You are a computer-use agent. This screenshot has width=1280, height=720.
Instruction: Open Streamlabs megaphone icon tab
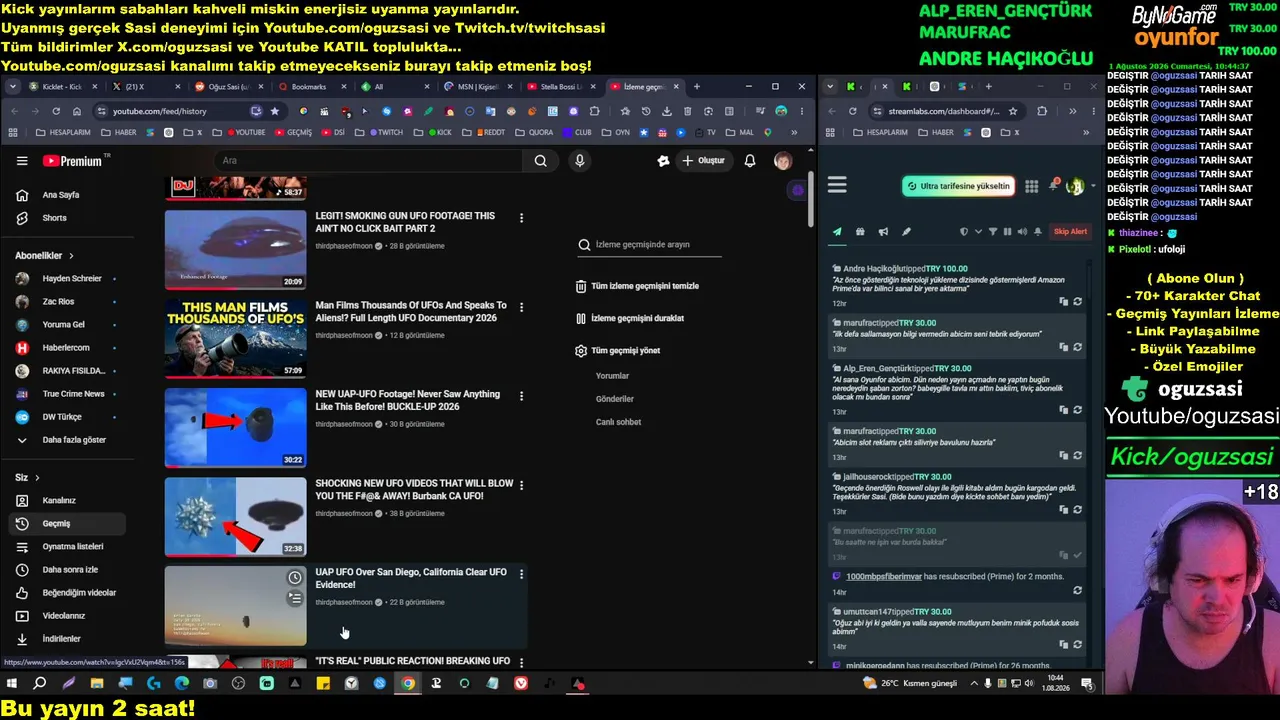pyautogui.click(x=883, y=232)
